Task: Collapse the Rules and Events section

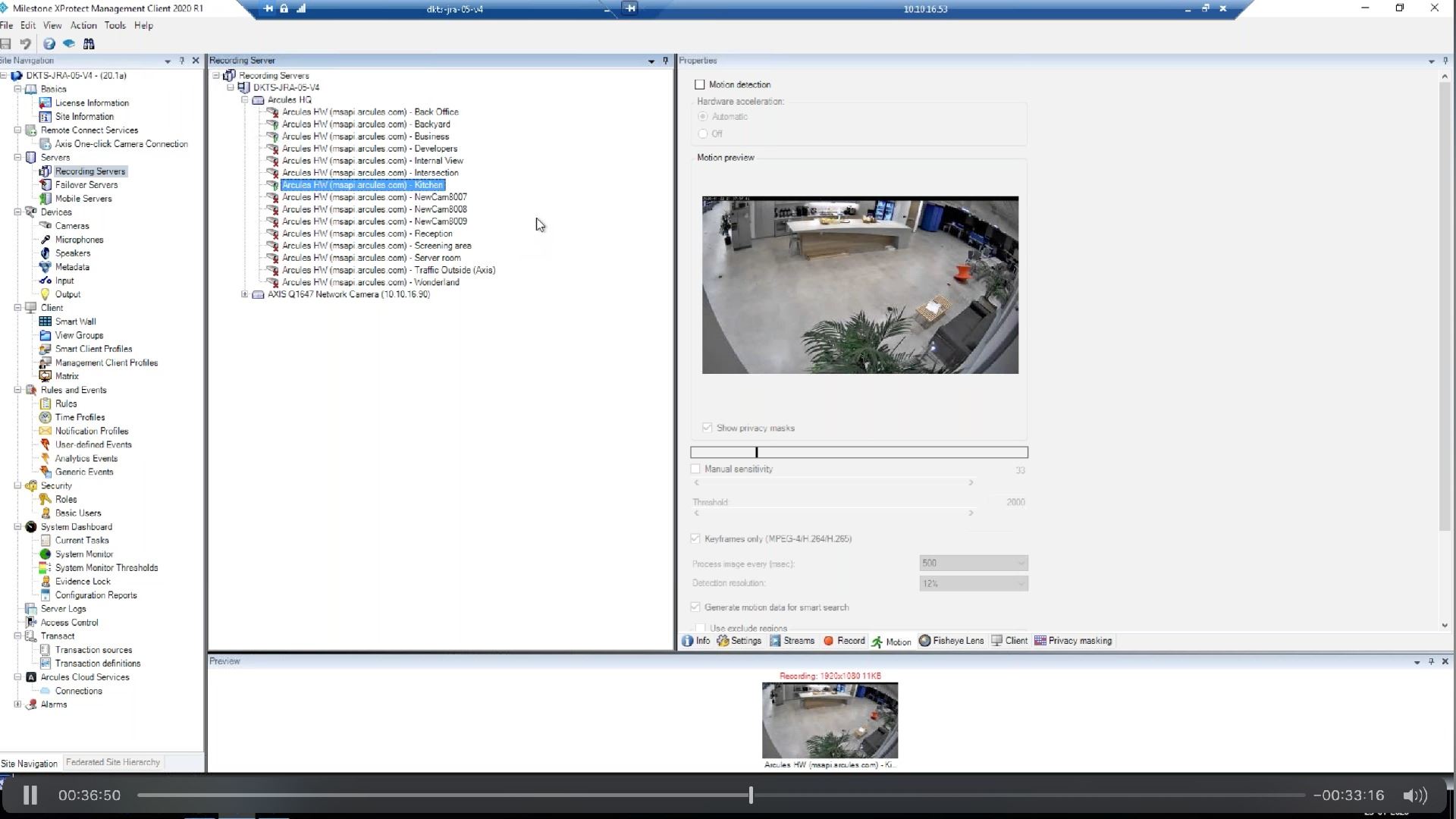Action: [x=17, y=391]
